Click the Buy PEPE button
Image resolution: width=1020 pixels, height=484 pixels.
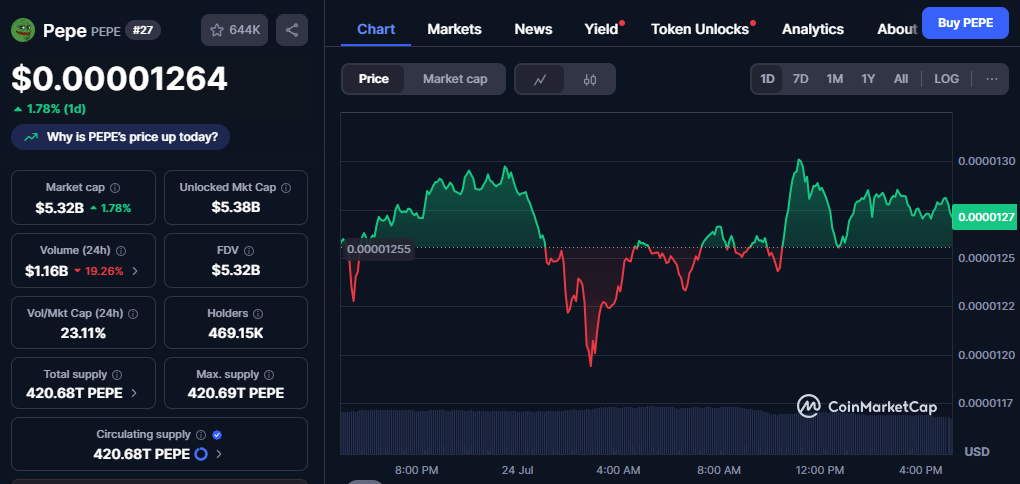[x=965, y=23]
